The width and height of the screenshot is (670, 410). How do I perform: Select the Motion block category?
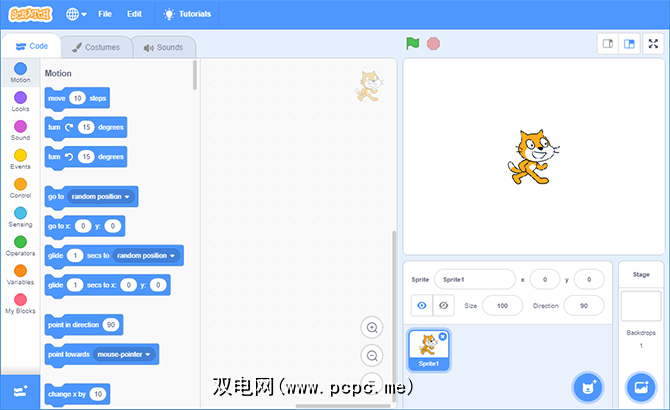[21, 73]
